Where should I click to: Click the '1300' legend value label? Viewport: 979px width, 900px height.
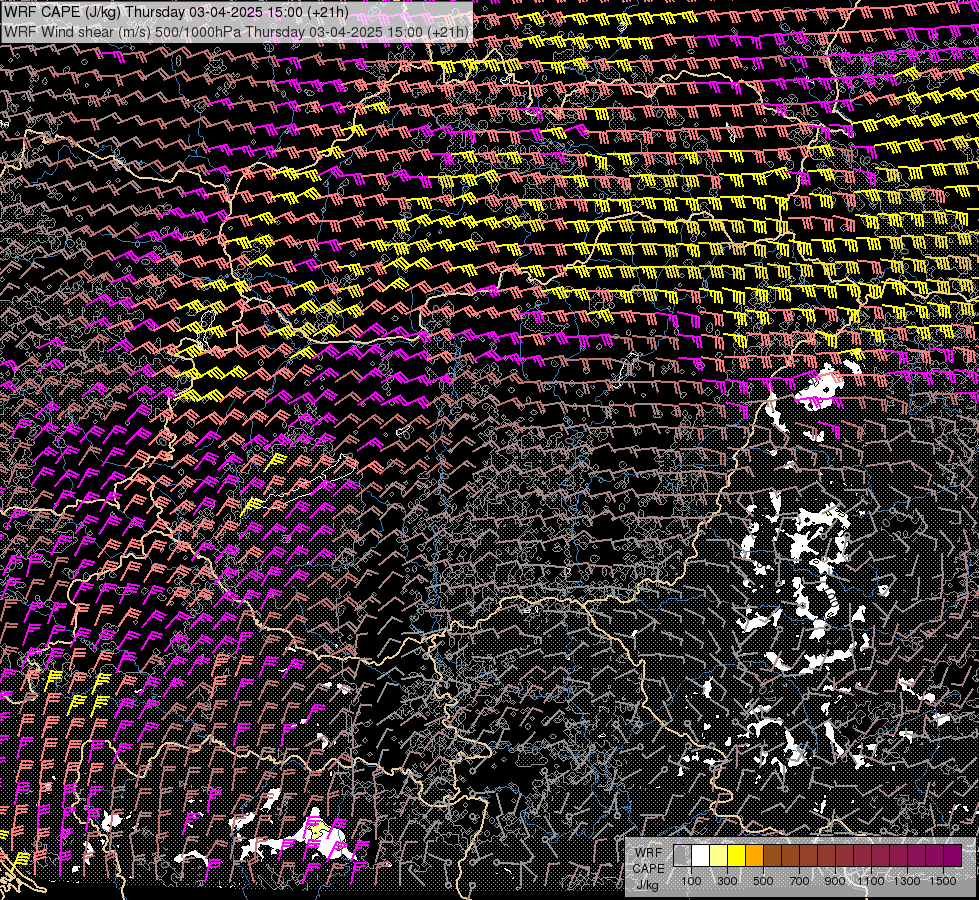click(907, 881)
